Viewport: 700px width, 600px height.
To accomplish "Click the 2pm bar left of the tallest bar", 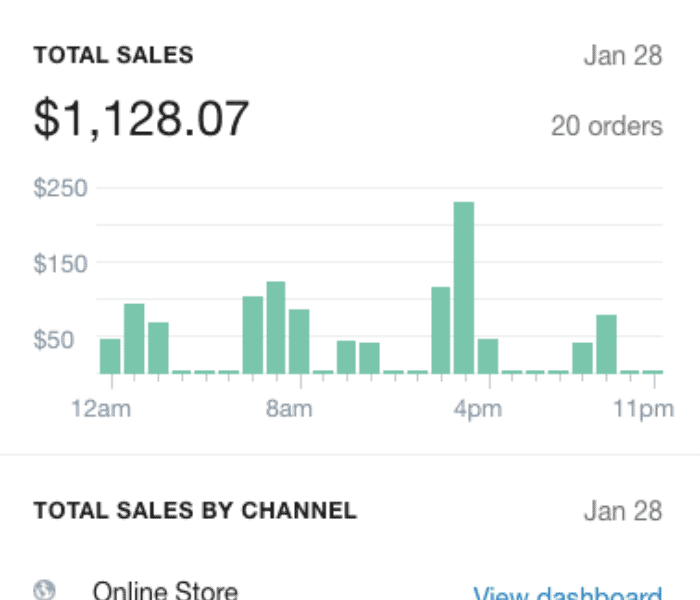I will [x=441, y=330].
